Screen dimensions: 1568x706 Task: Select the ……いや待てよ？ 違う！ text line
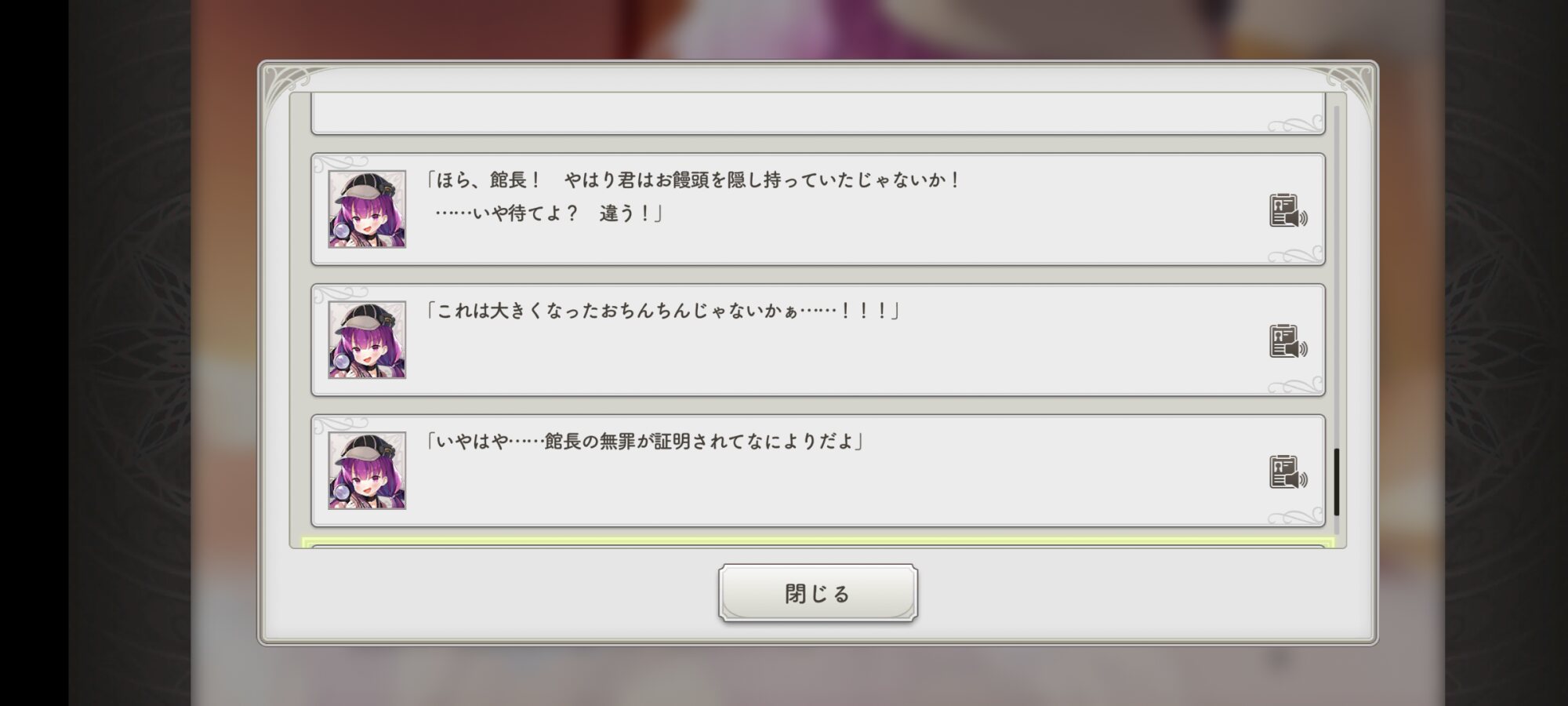click(x=549, y=213)
